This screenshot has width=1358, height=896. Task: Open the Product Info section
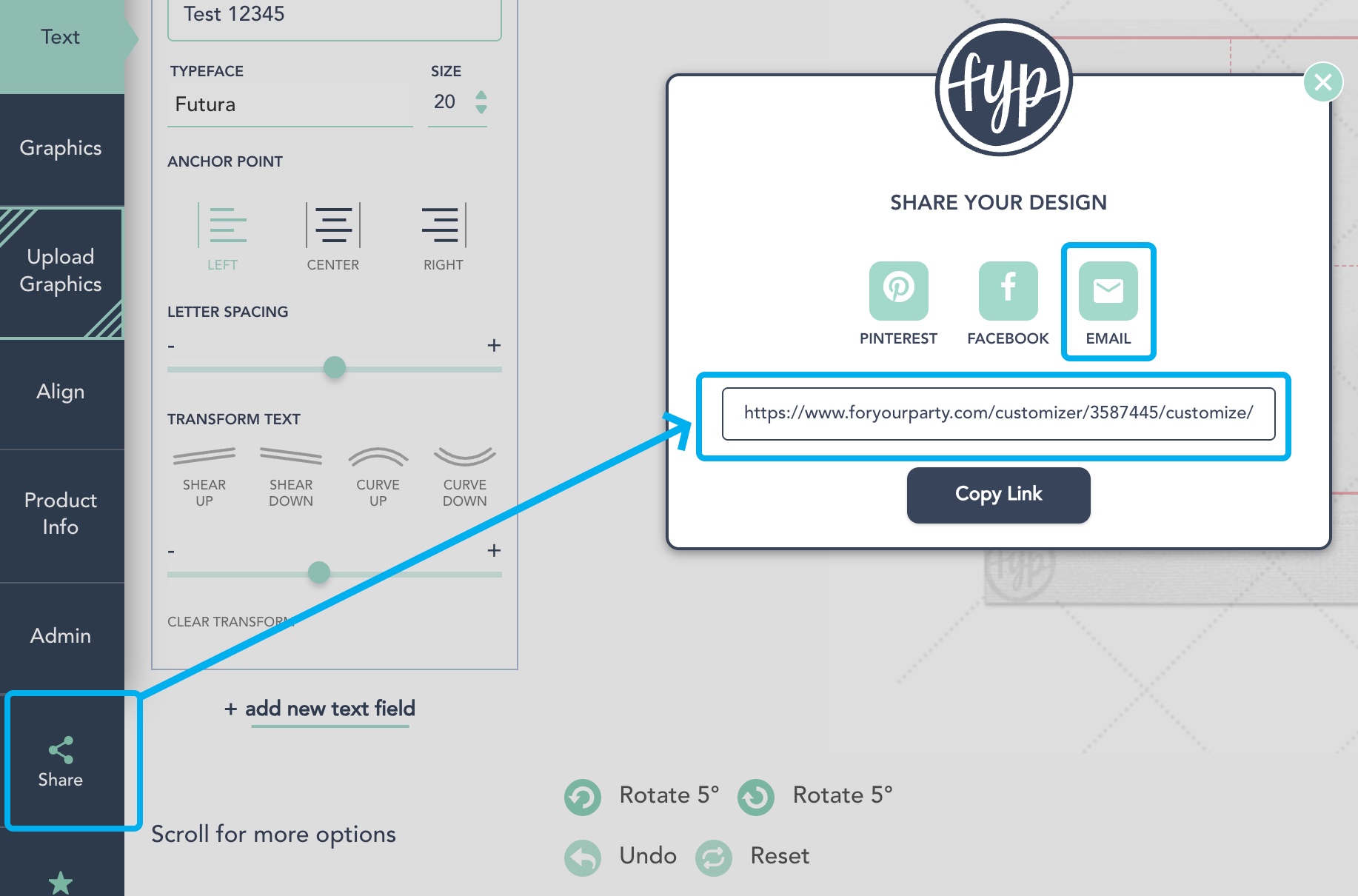point(61,513)
